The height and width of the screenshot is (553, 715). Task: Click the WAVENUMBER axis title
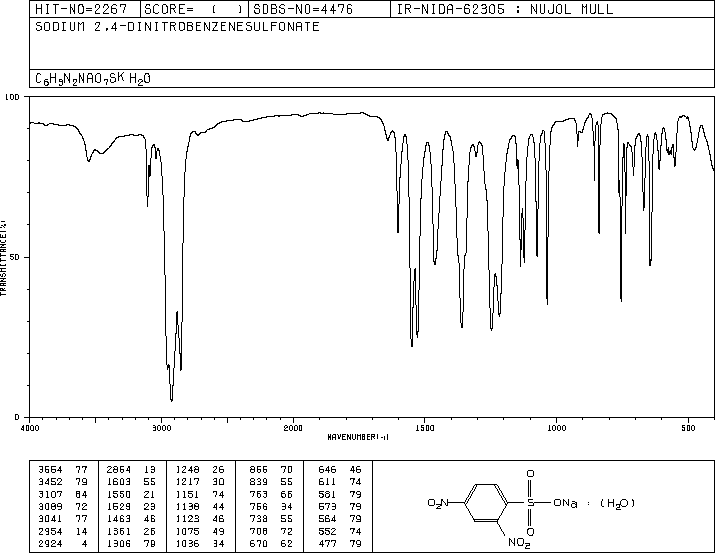pos(358,437)
